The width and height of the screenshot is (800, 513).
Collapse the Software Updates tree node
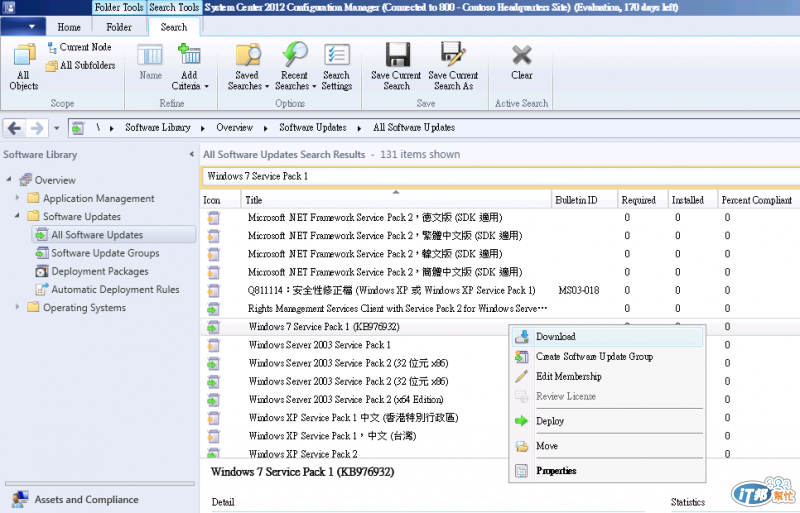(17, 216)
